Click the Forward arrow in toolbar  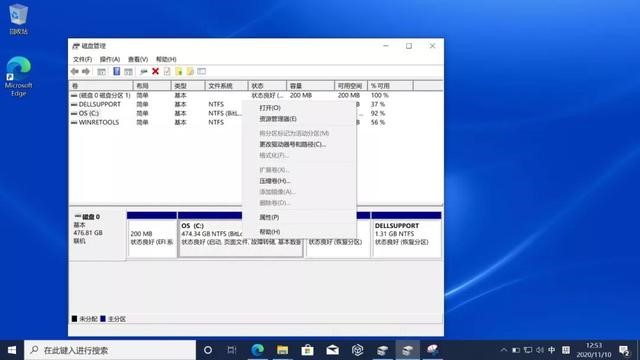(86, 71)
